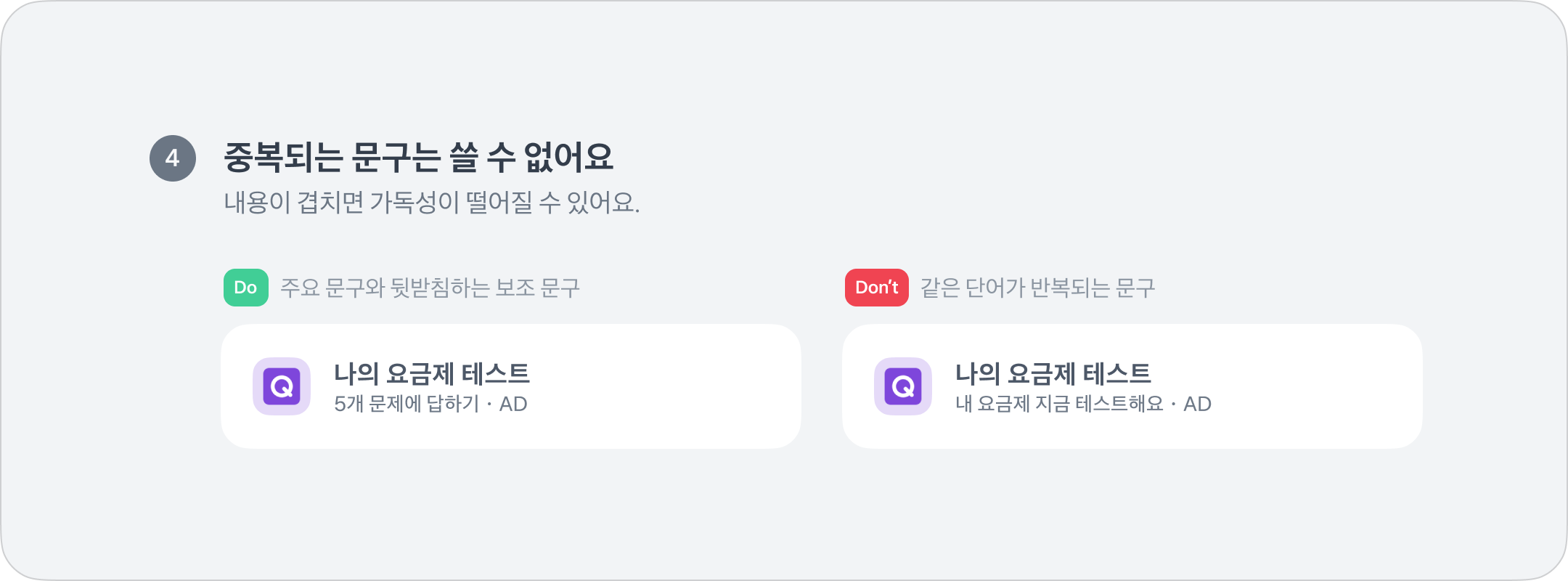Click the red Don't badge

876,288
